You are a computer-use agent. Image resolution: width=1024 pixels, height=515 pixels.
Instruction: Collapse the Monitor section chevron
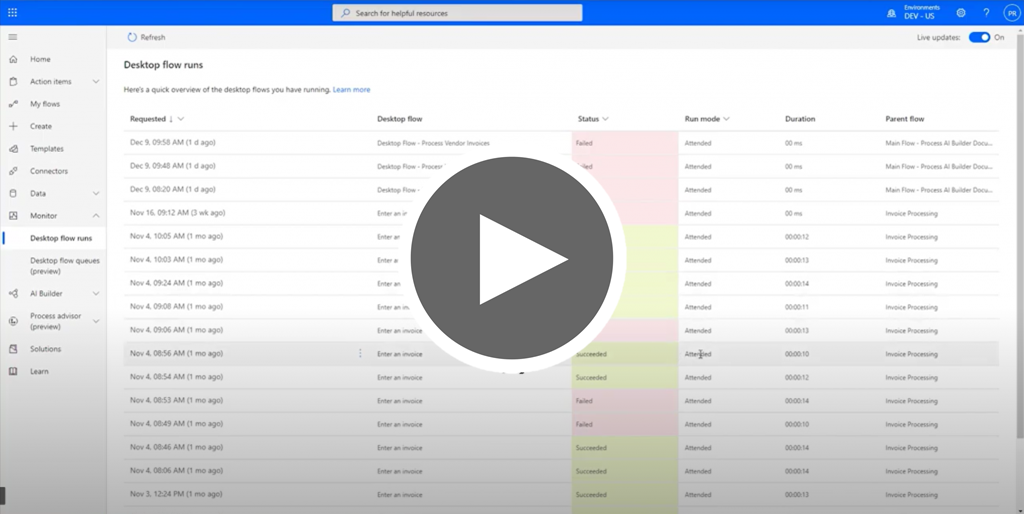click(x=95, y=215)
